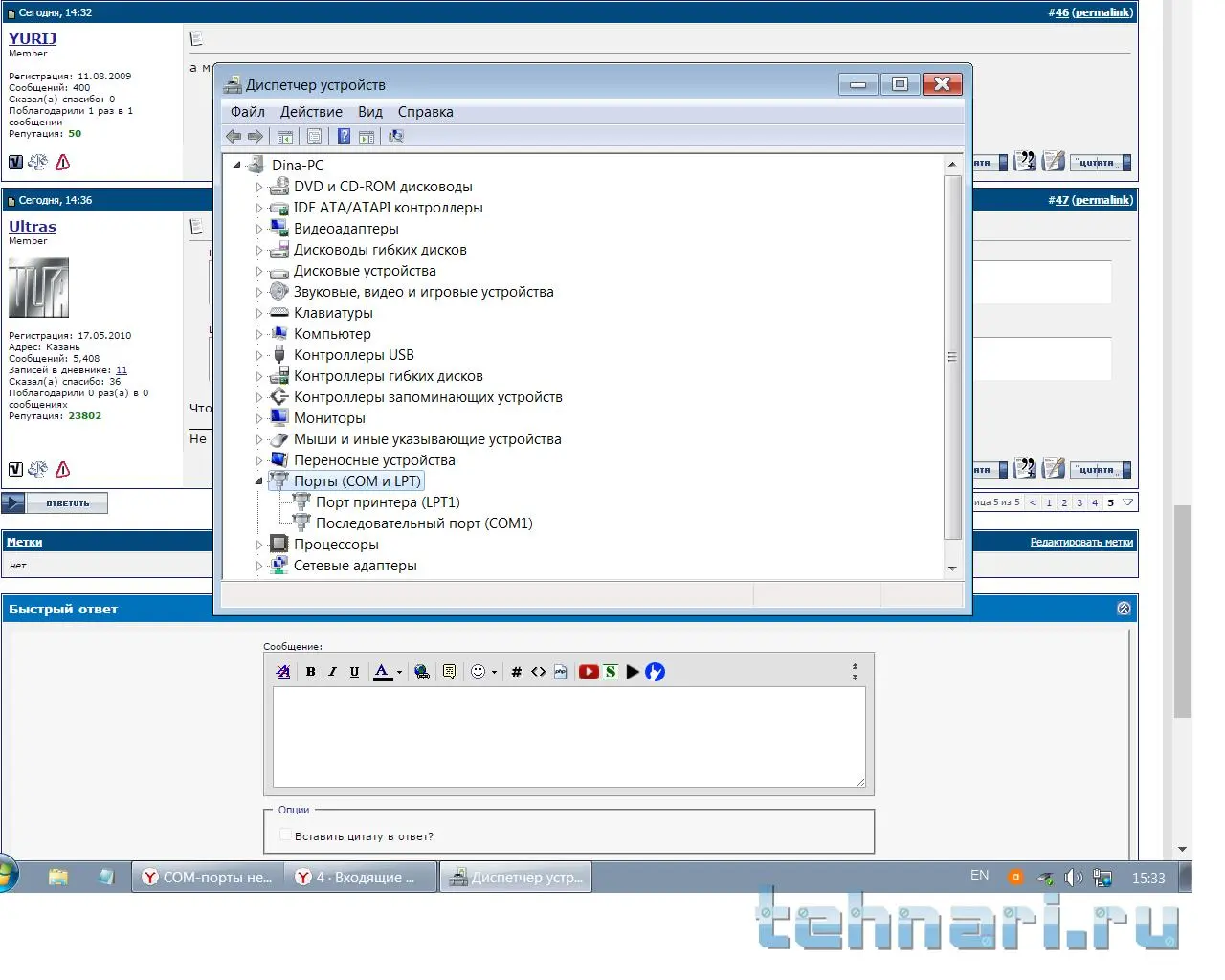
Task: Switch to '4 · Входящие' taskbar window
Action: (x=360, y=877)
